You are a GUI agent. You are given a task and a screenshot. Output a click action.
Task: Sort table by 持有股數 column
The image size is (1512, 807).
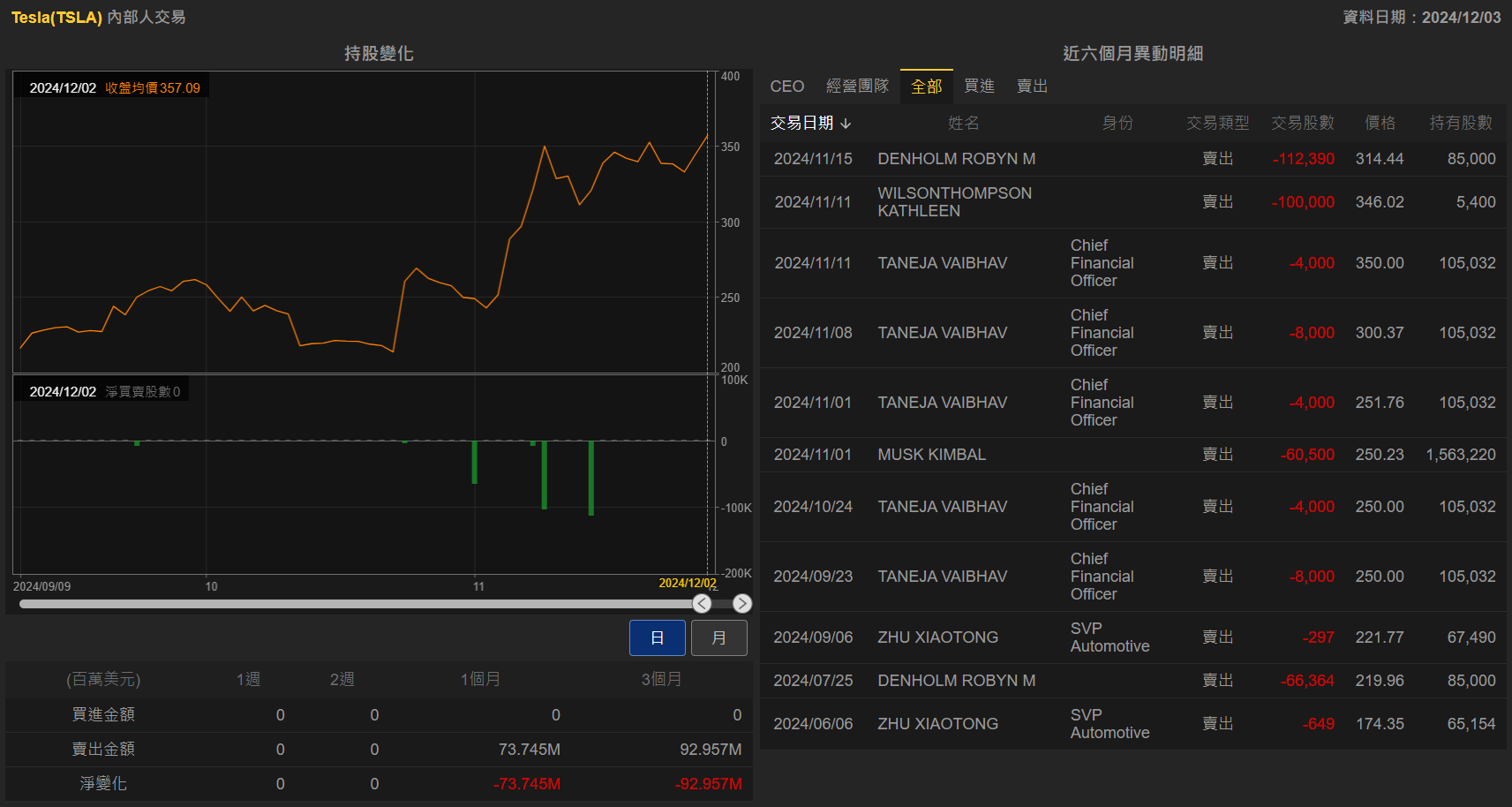1461,124
